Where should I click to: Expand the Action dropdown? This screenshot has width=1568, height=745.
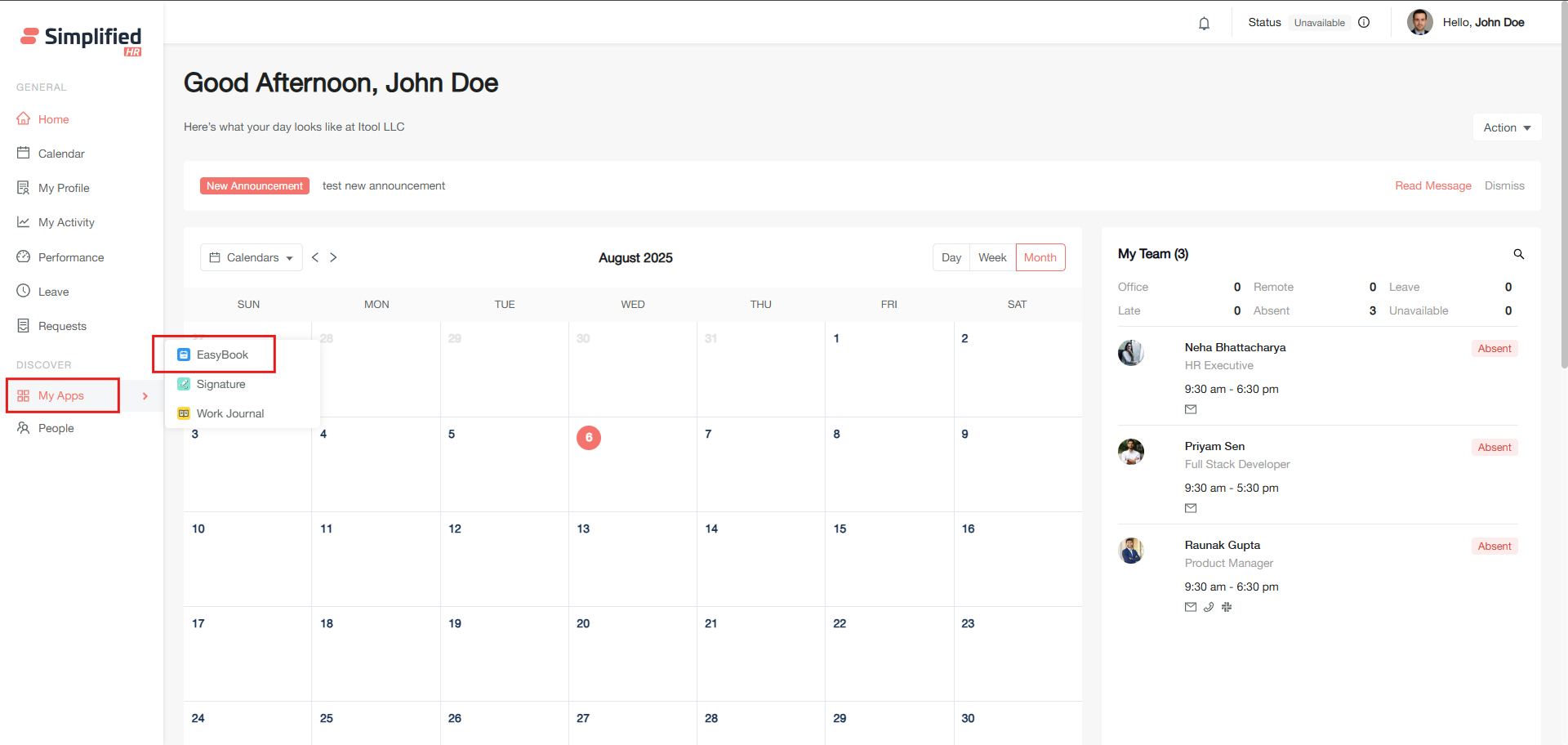(1507, 127)
